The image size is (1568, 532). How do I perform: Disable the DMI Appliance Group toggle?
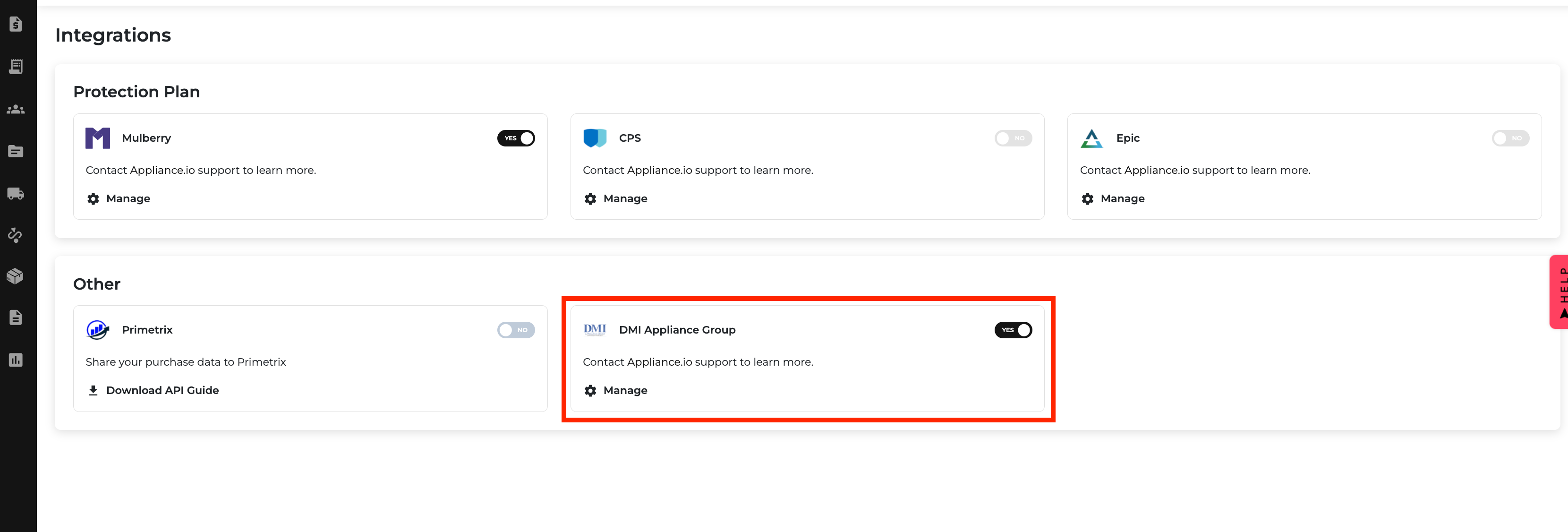tap(1014, 330)
